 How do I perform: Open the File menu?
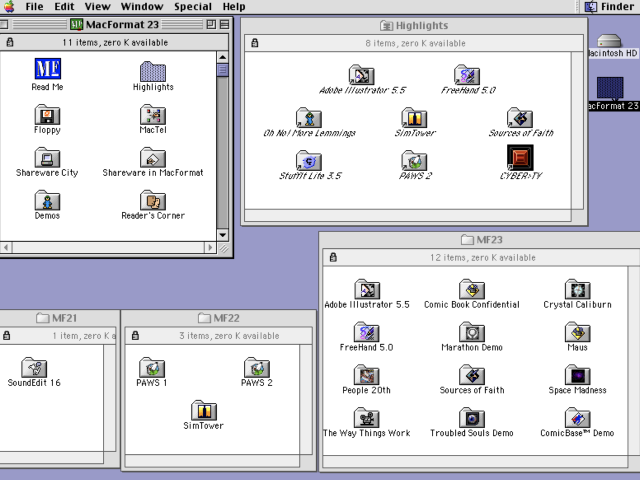34,7
